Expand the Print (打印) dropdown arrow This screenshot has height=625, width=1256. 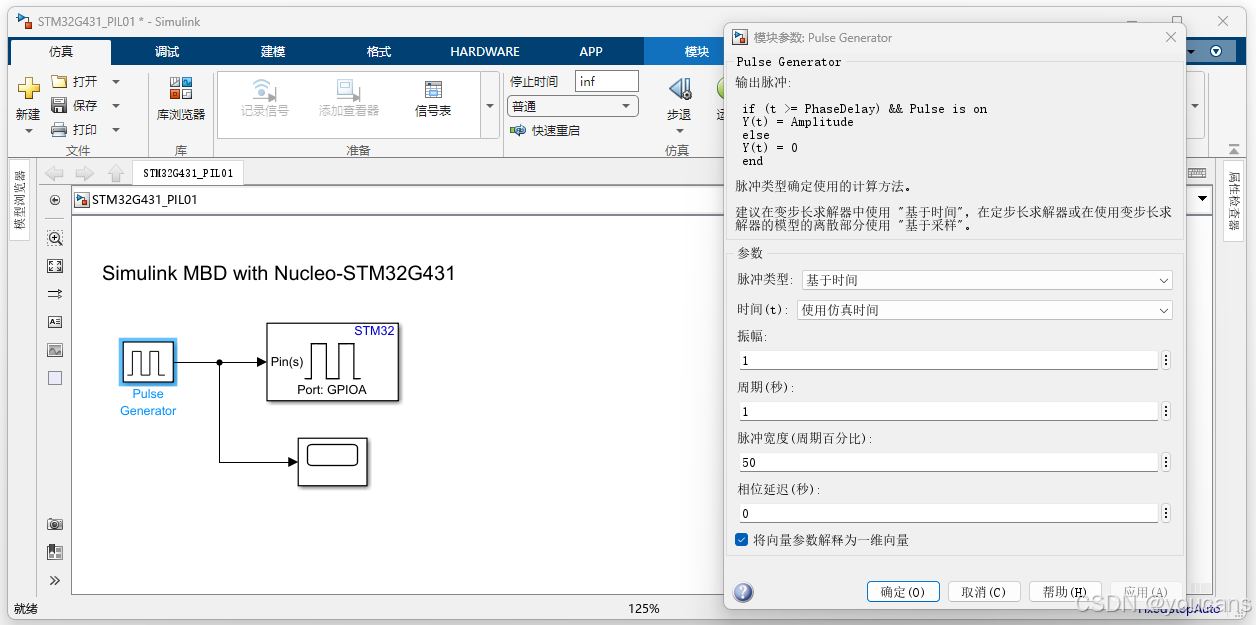coord(116,130)
